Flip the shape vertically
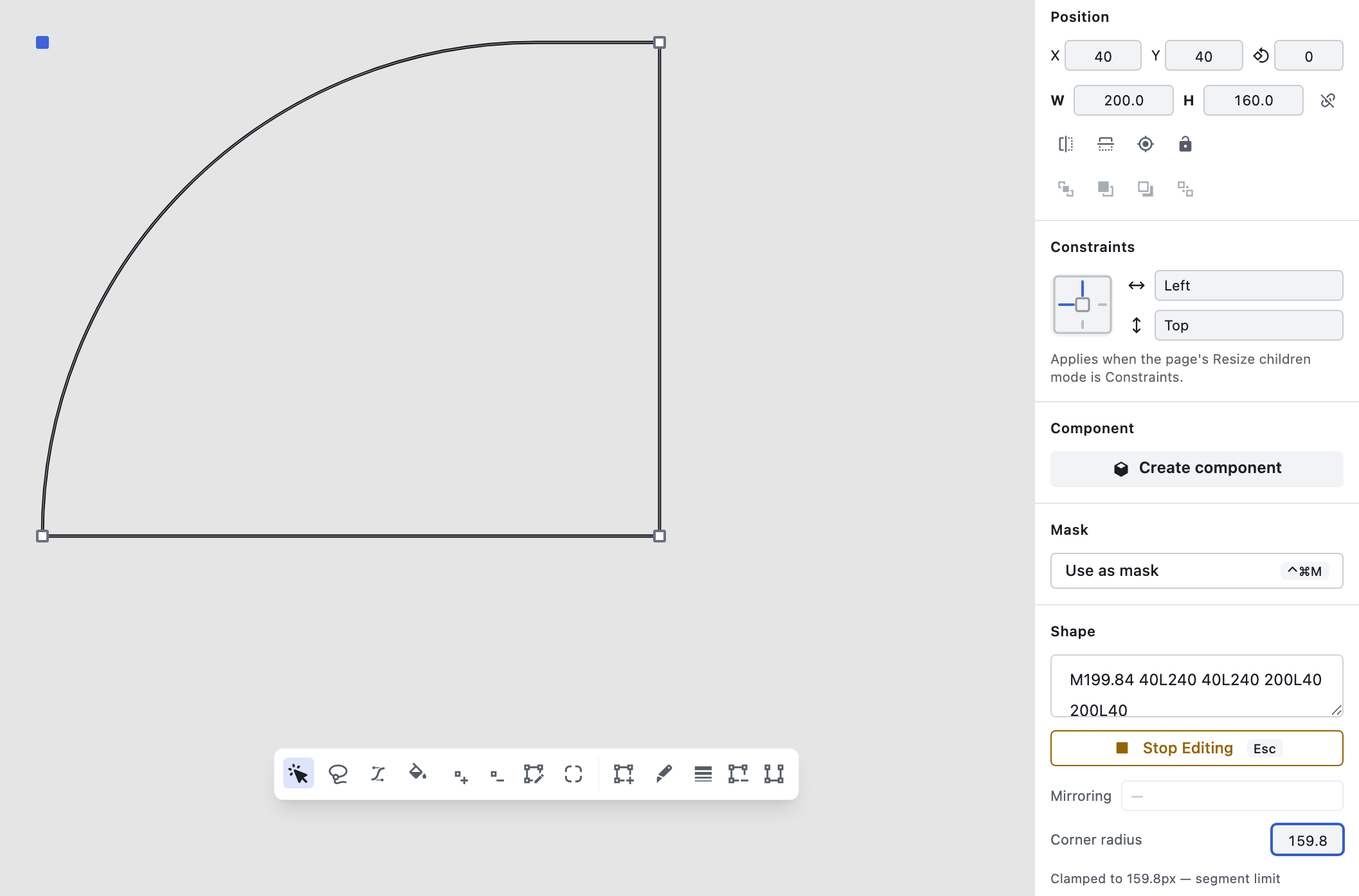 point(1106,144)
